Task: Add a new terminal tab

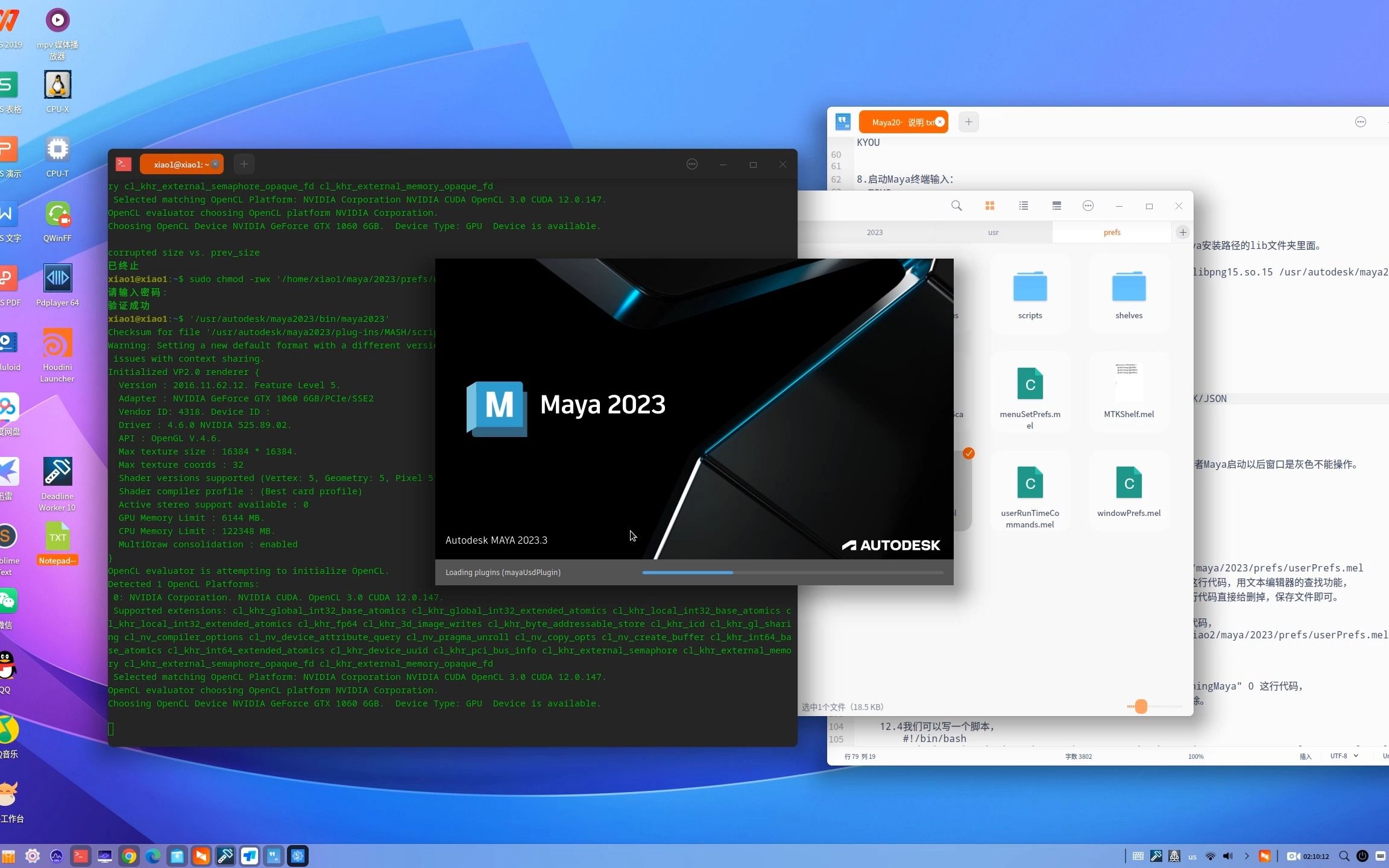Action: pos(244,164)
